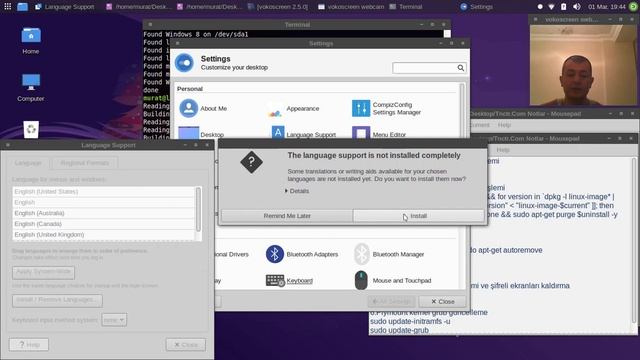Click the Install button
This screenshot has height=360, width=640.
pyautogui.click(x=419, y=216)
